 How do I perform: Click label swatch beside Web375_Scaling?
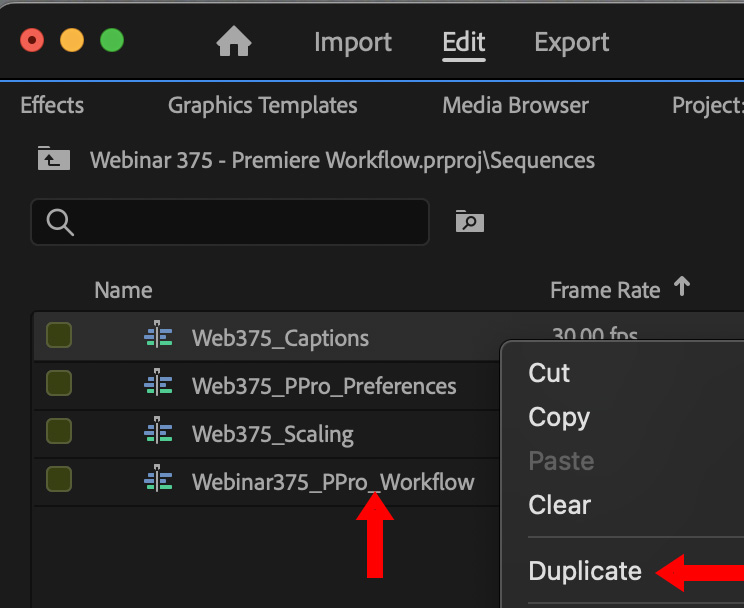tap(59, 431)
